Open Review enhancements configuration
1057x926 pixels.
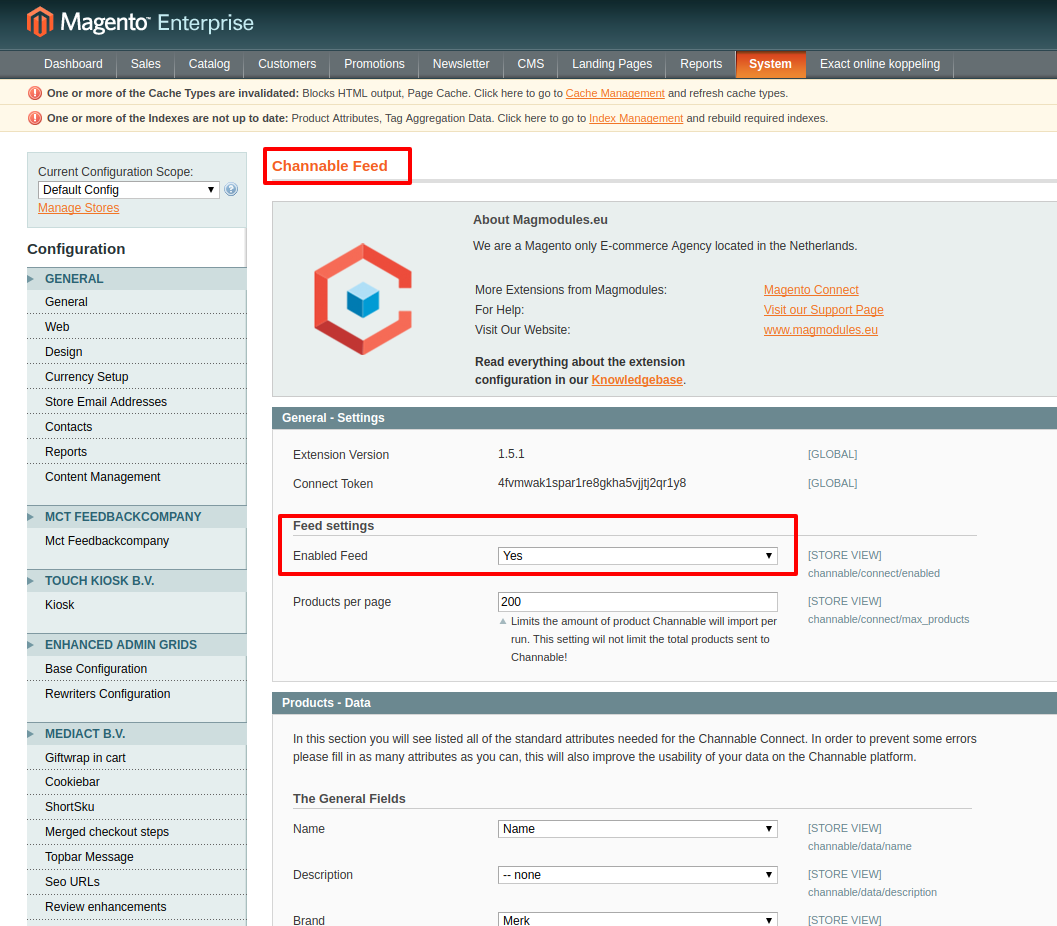[x=137, y=906]
